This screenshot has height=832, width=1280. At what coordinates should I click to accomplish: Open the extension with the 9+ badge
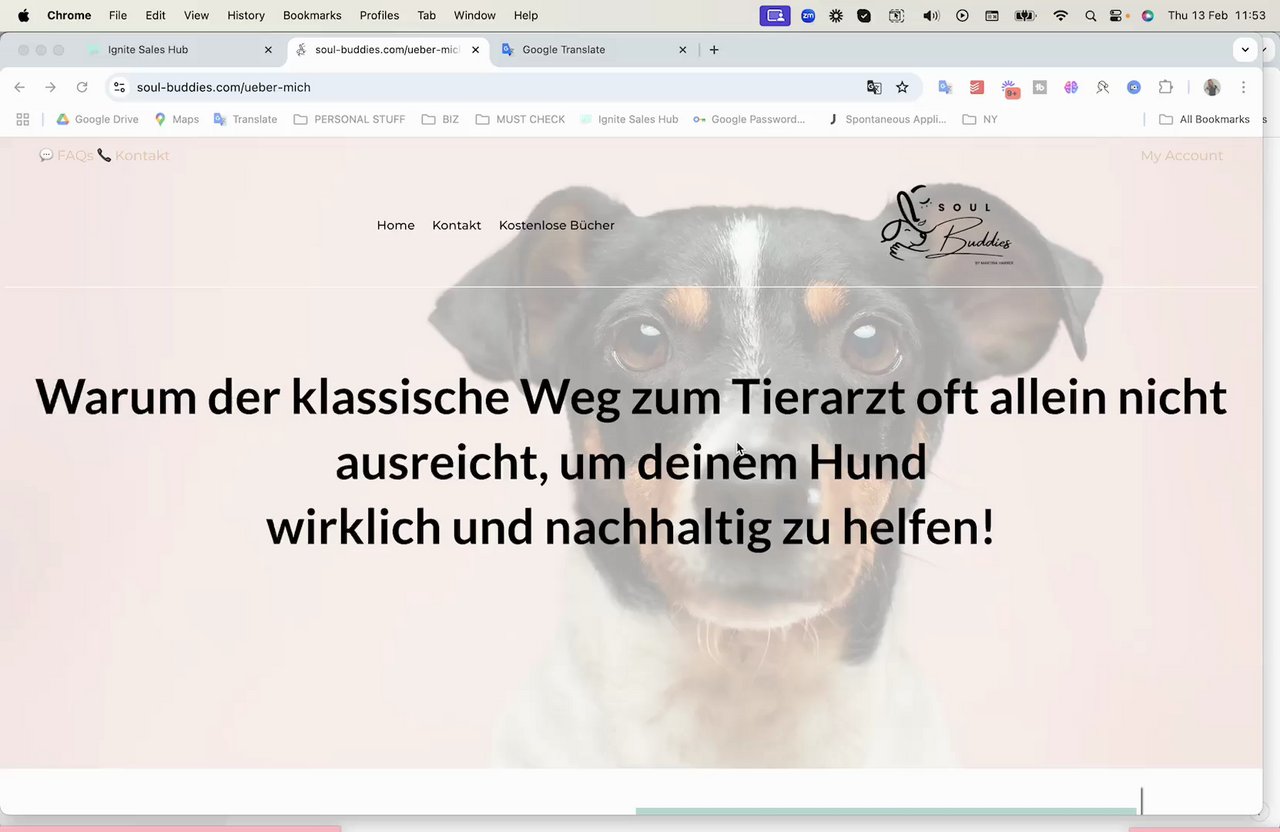(x=1010, y=88)
